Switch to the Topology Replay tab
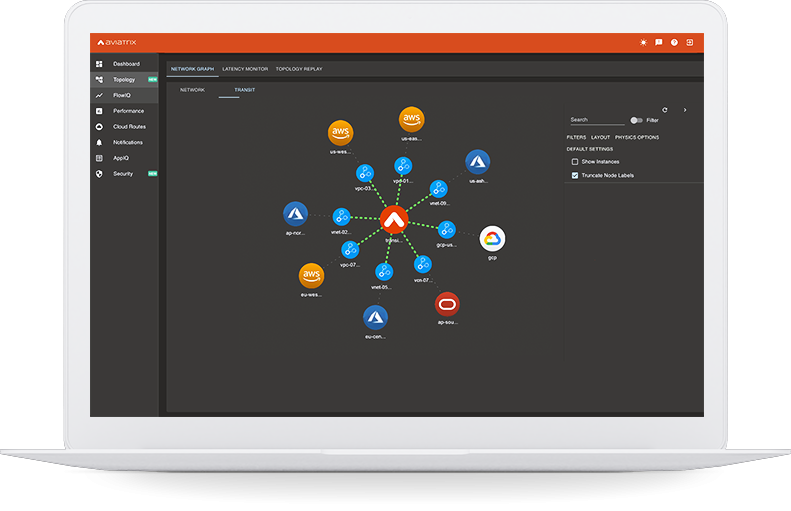The height and width of the screenshot is (511, 791). click(x=299, y=69)
